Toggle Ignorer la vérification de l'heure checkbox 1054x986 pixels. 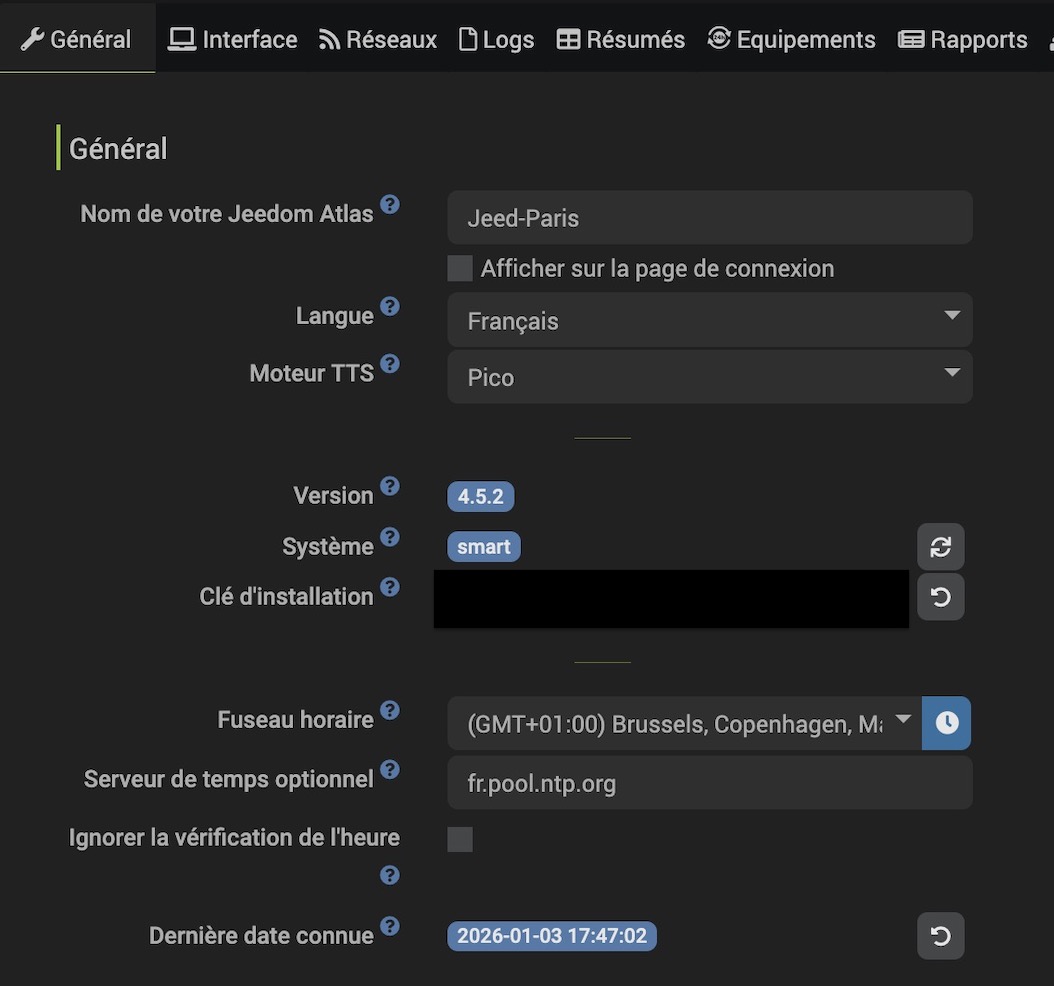pyautogui.click(x=460, y=838)
